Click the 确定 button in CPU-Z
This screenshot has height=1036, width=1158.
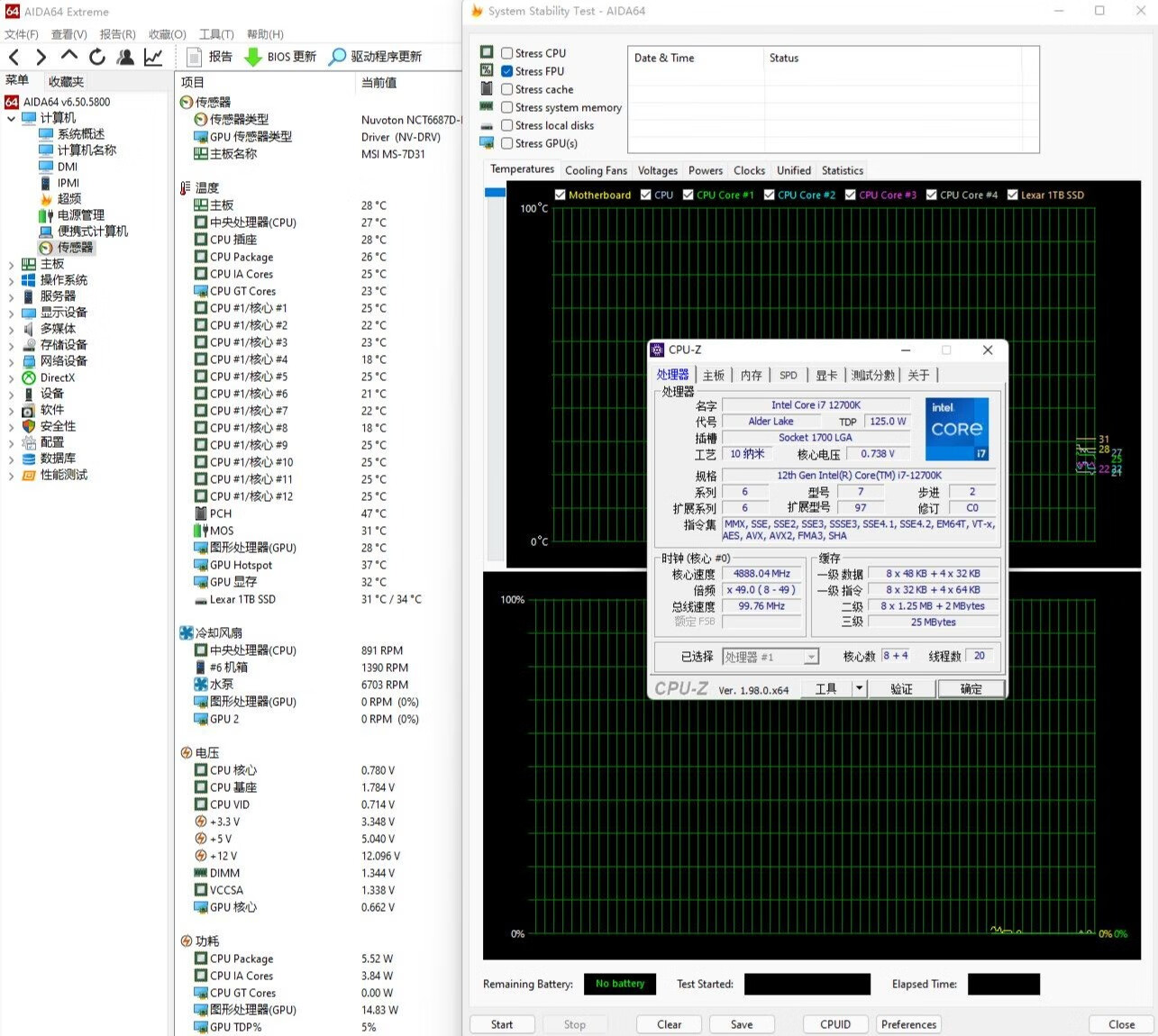coord(971,688)
